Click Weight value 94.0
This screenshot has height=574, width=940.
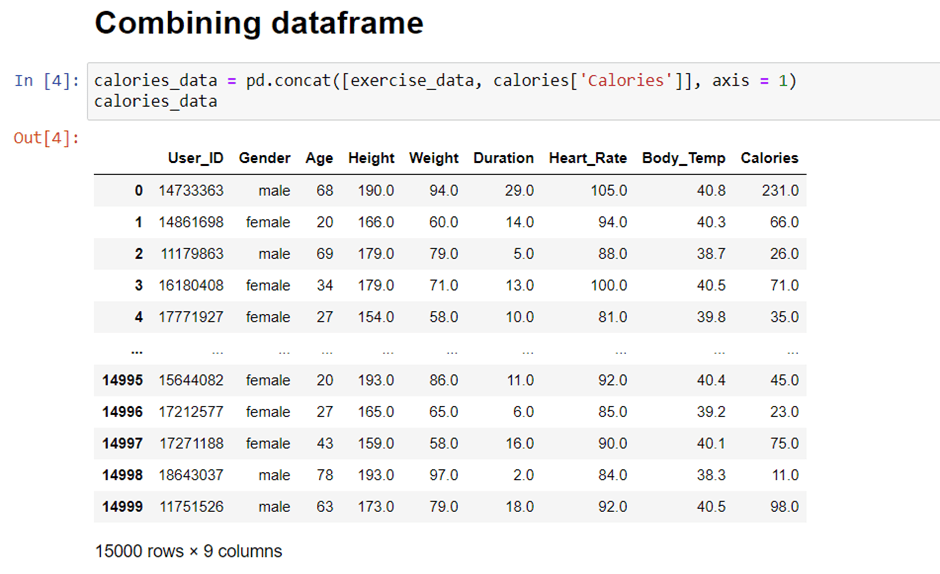[444, 191]
